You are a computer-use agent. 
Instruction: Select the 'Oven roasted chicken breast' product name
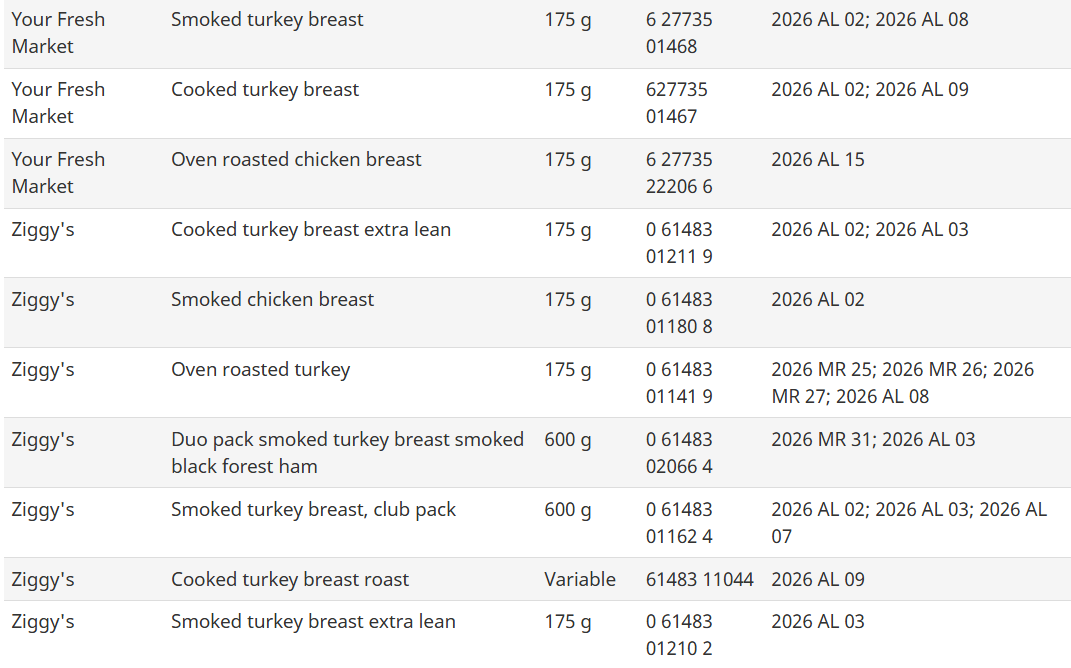(296, 160)
